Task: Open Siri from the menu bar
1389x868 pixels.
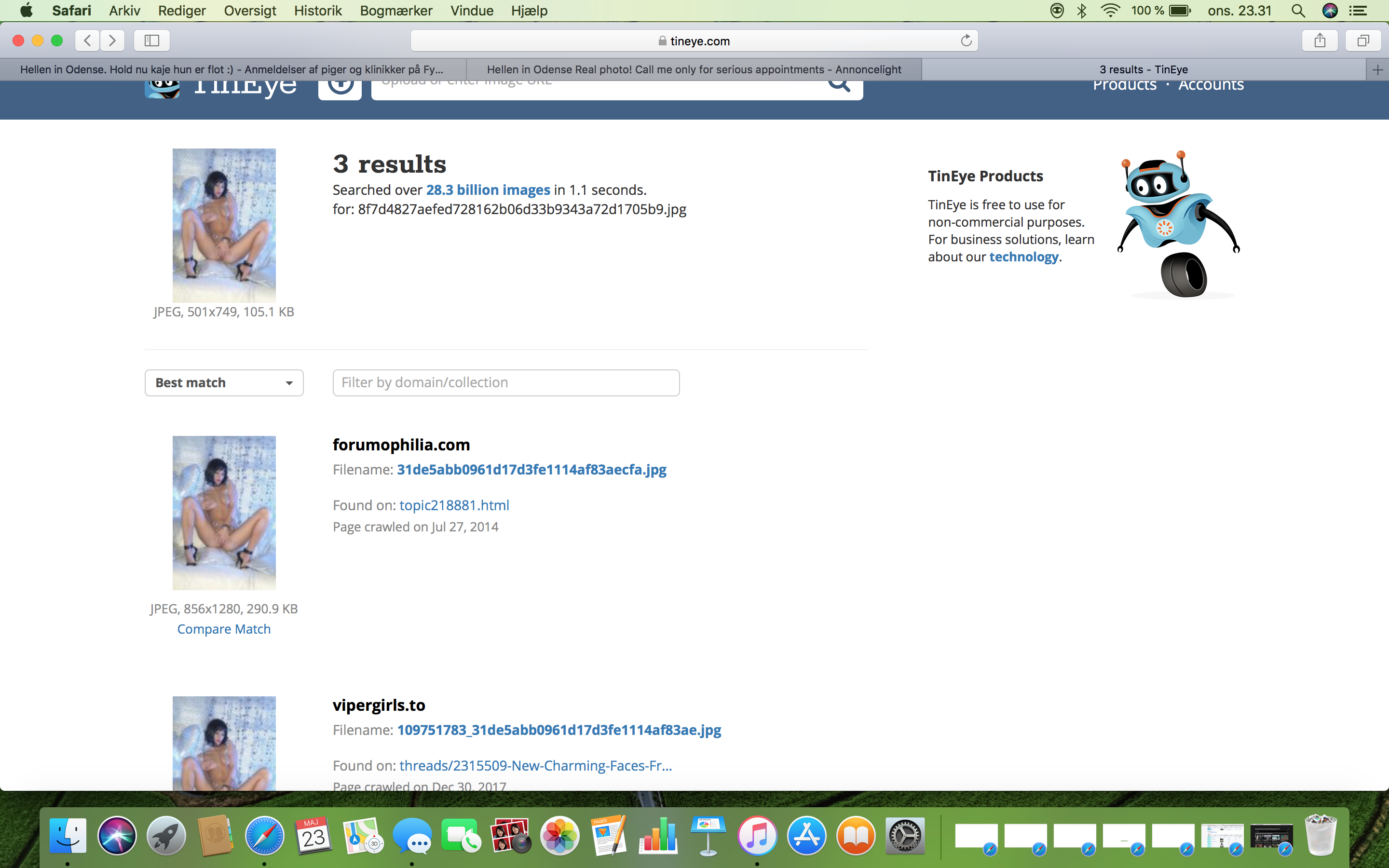Action: (1330, 10)
